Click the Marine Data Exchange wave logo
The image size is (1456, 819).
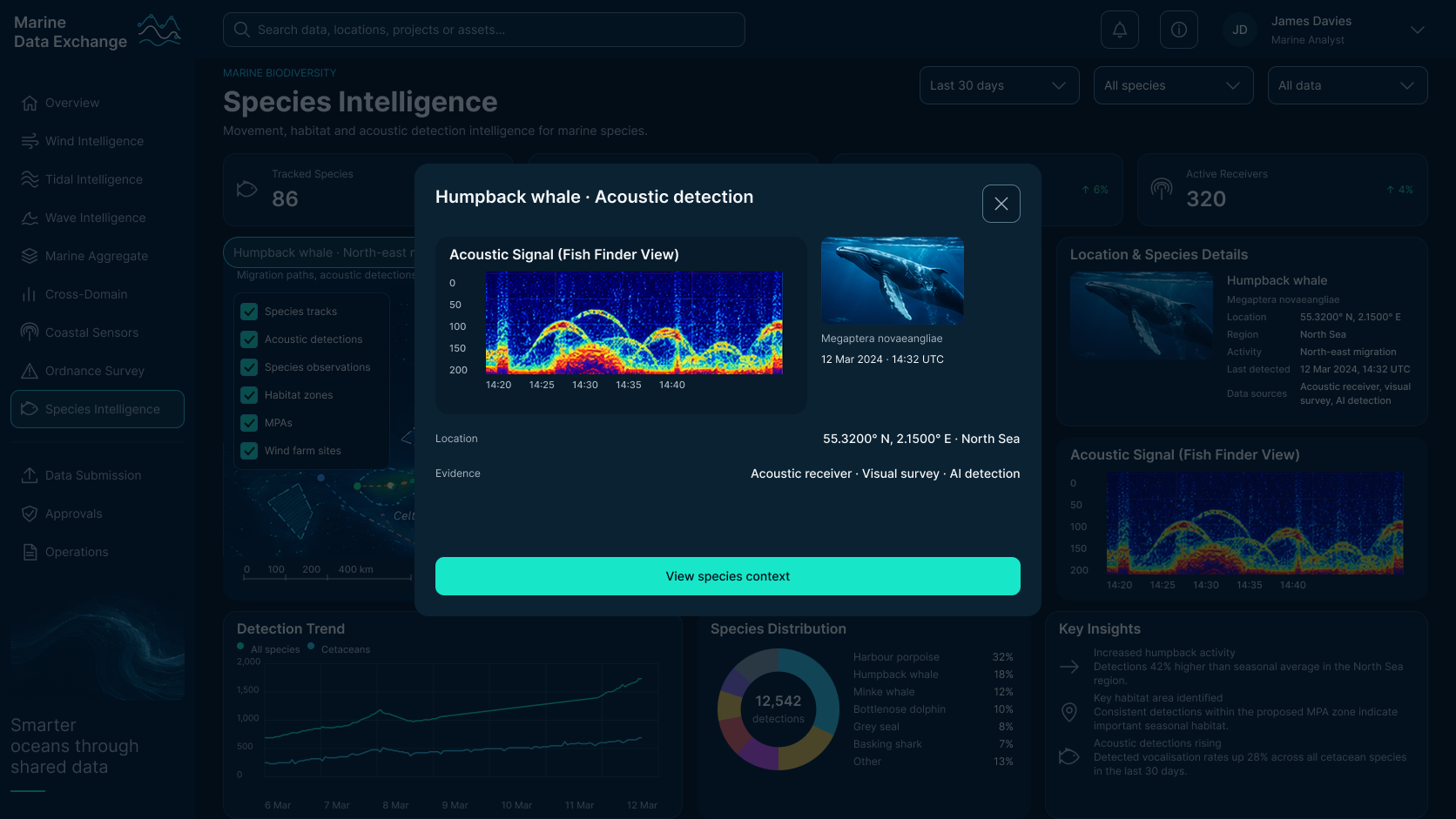pyautogui.click(x=159, y=30)
